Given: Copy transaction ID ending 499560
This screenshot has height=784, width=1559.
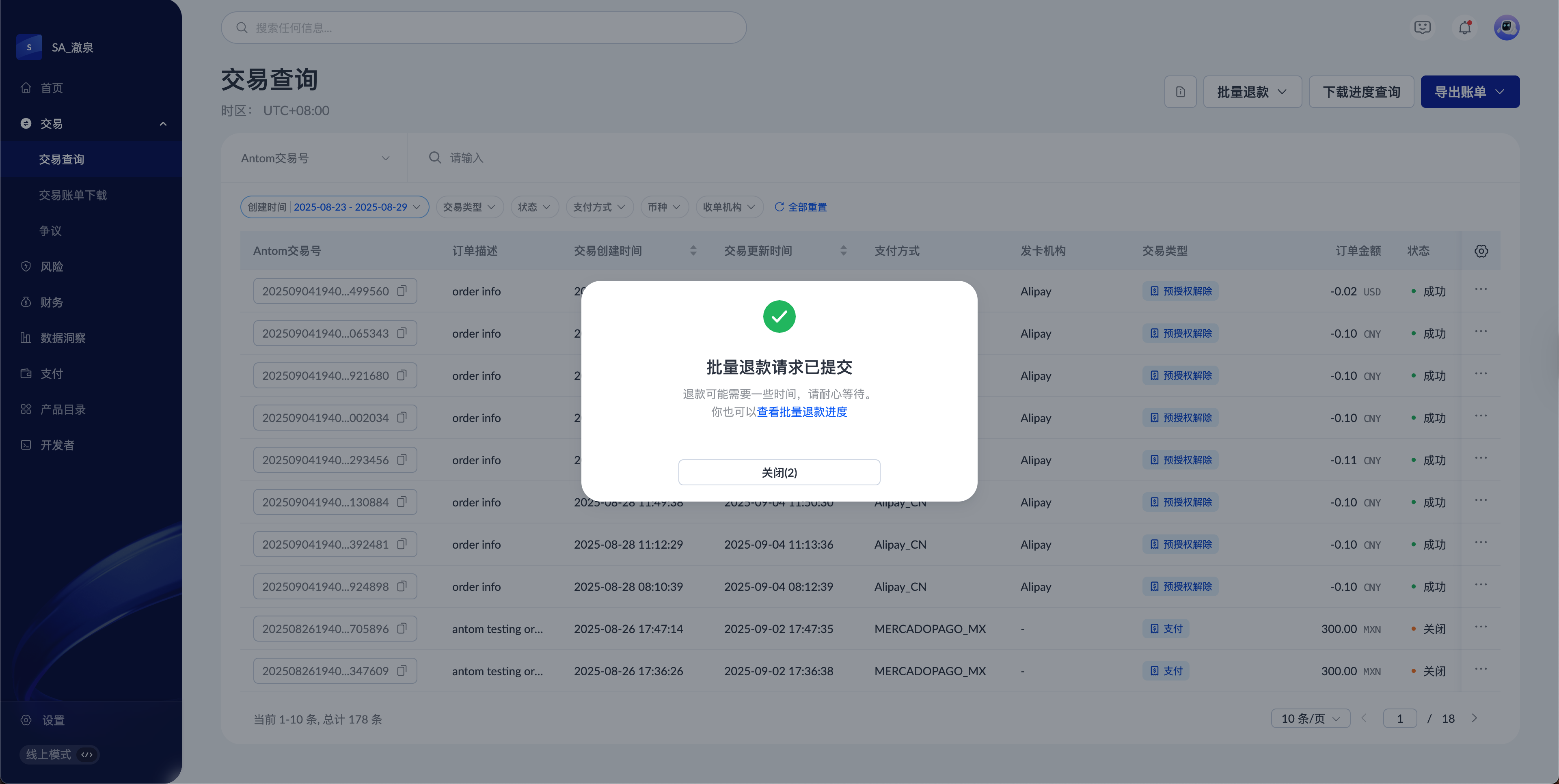Looking at the screenshot, I should 402,291.
